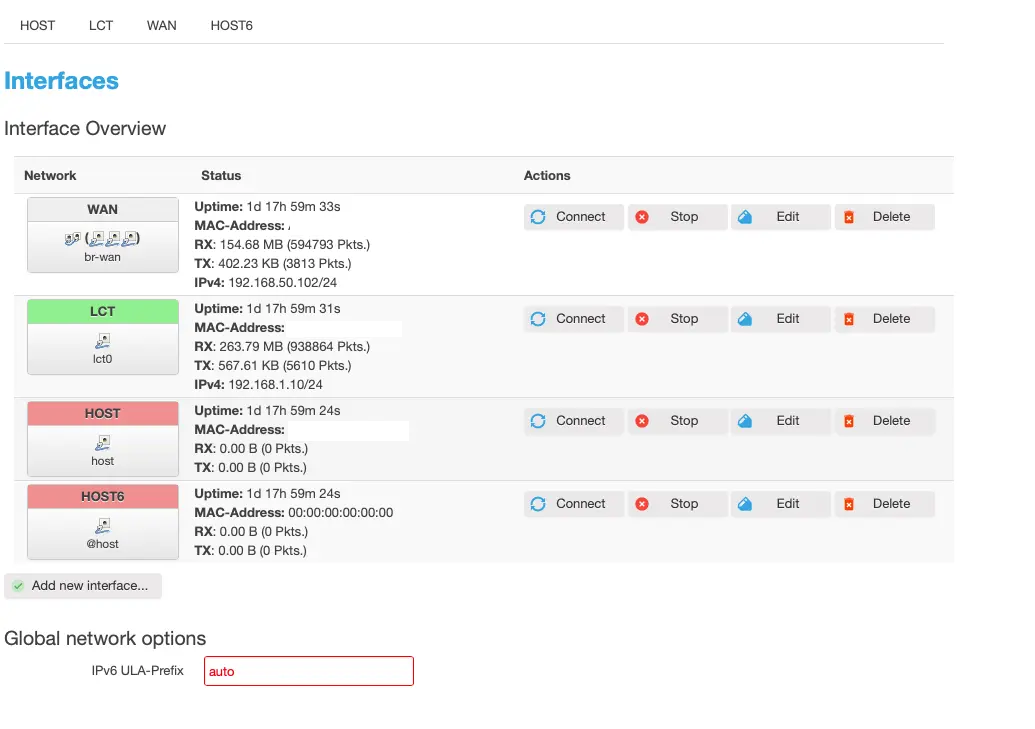Image resolution: width=1035 pixels, height=729 pixels.
Task: Click the Interfaces page heading
Action: pos(61,81)
